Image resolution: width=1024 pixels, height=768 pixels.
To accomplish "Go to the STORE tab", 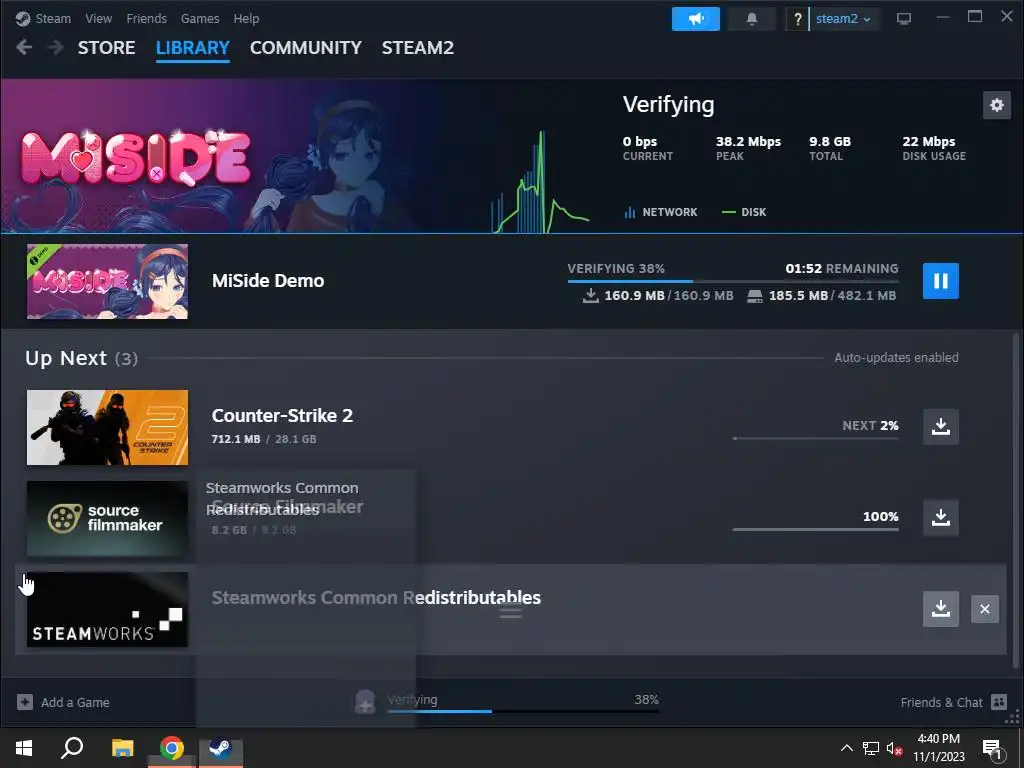I will pyautogui.click(x=106, y=48).
